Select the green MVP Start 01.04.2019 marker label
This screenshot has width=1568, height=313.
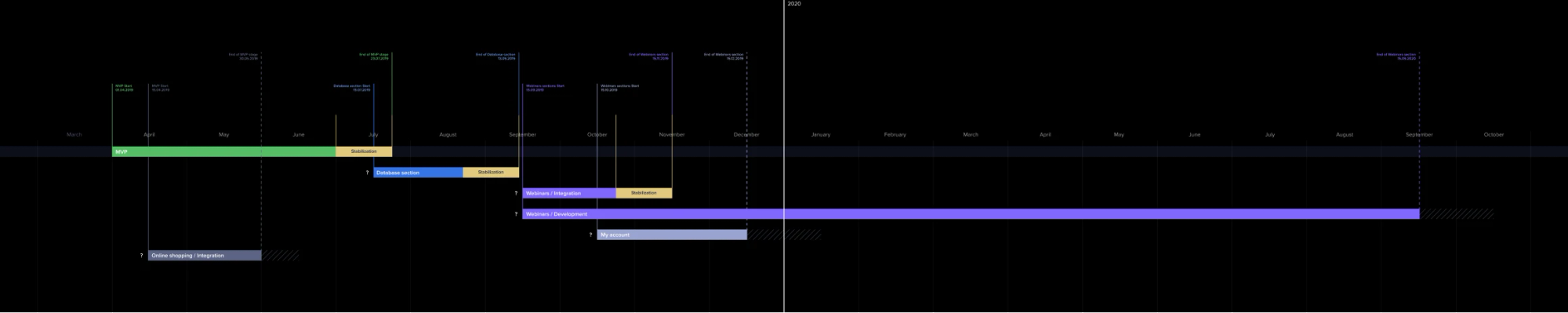click(124, 88)
